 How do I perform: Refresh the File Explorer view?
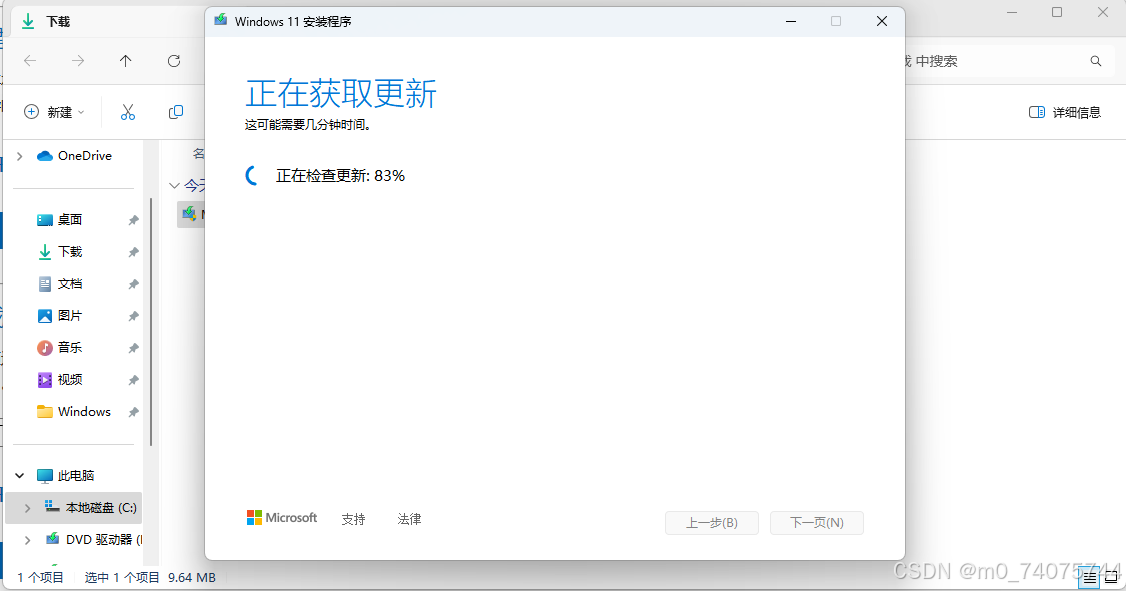[x=174, y=61]
